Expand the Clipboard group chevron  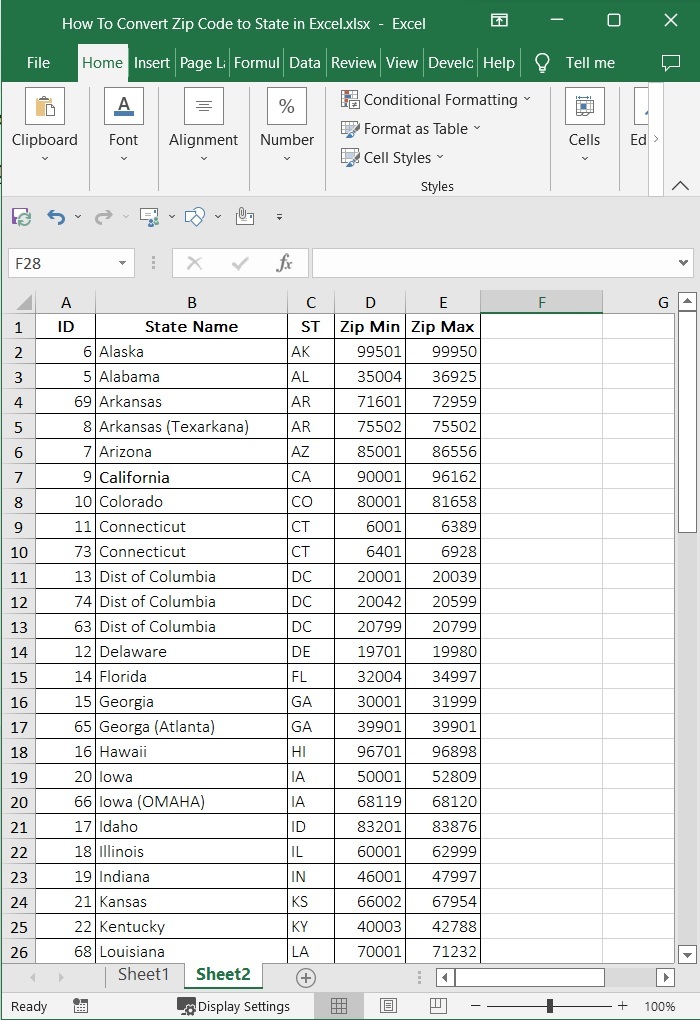pos(45,158)
